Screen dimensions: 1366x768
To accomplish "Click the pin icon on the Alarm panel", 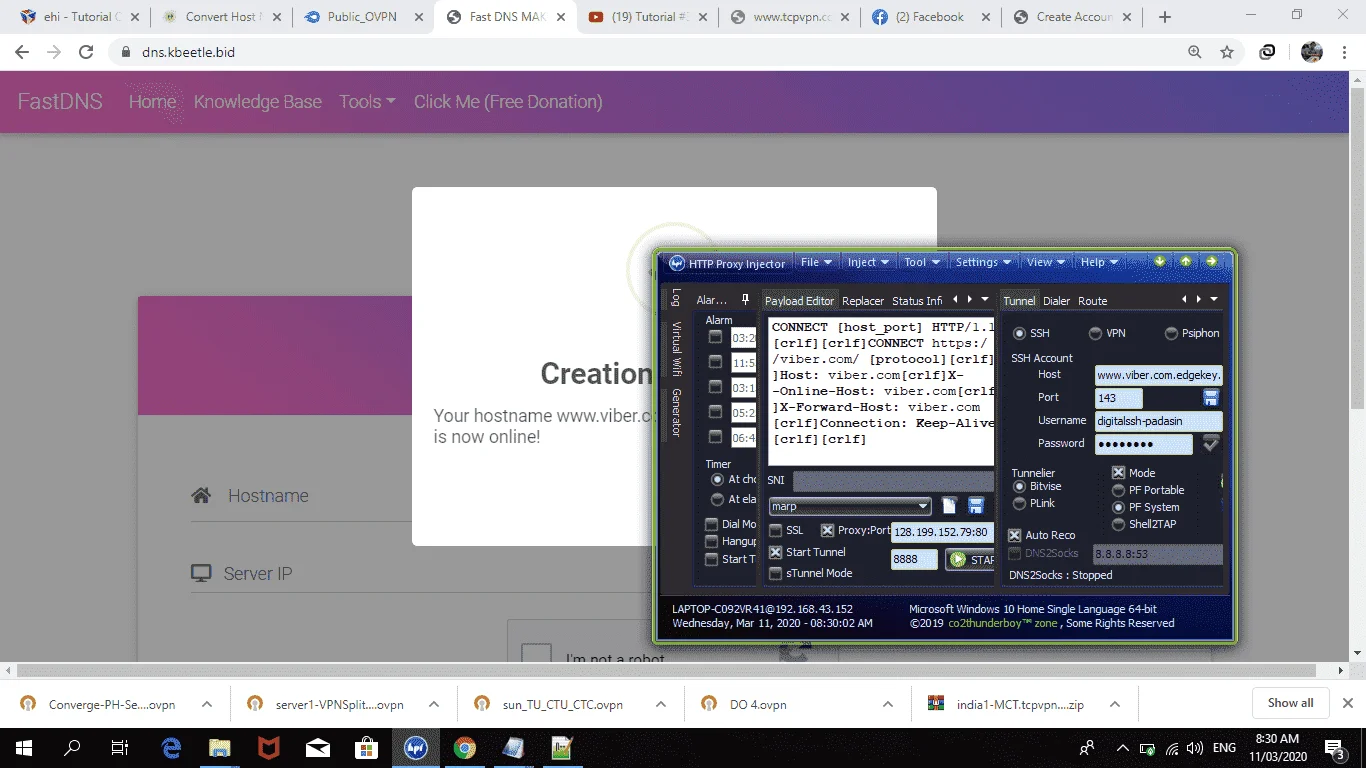I will (745, 300).
